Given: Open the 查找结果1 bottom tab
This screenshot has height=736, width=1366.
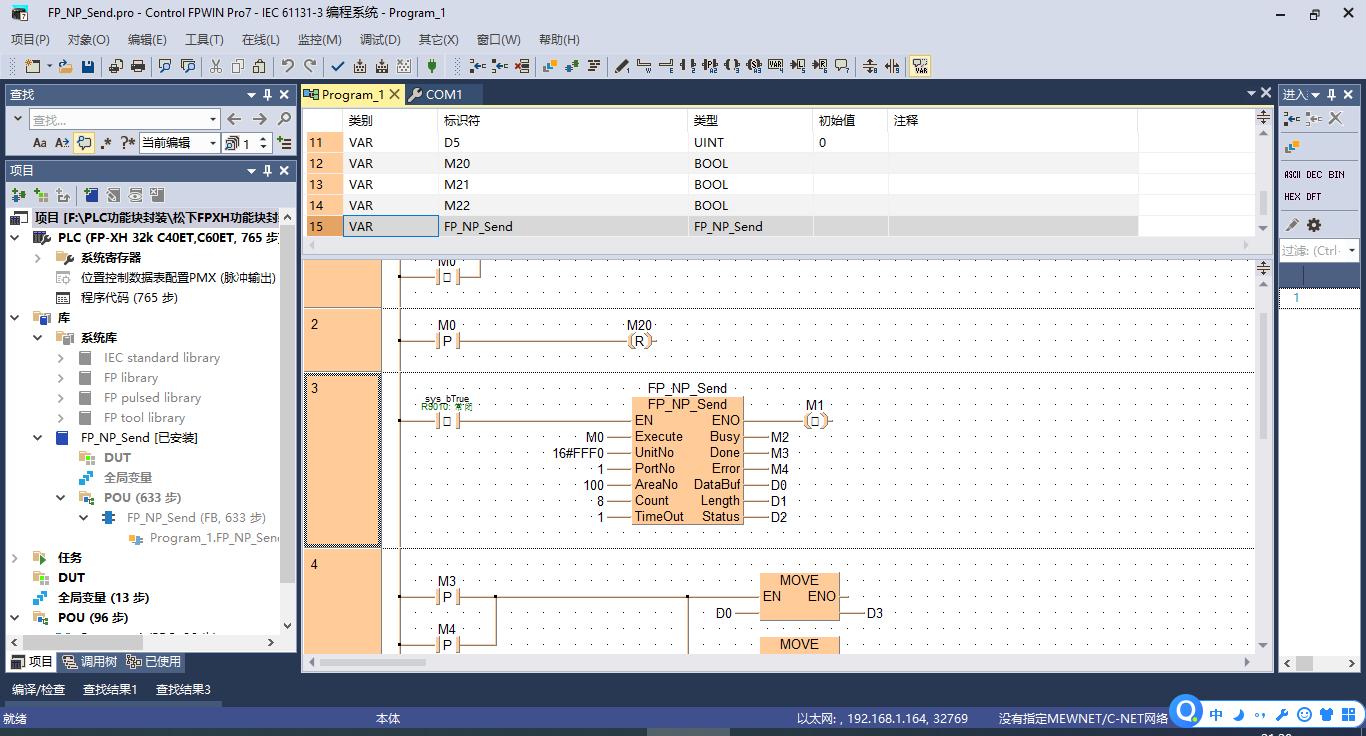Looking at the screenshot, I should [110, 689].
